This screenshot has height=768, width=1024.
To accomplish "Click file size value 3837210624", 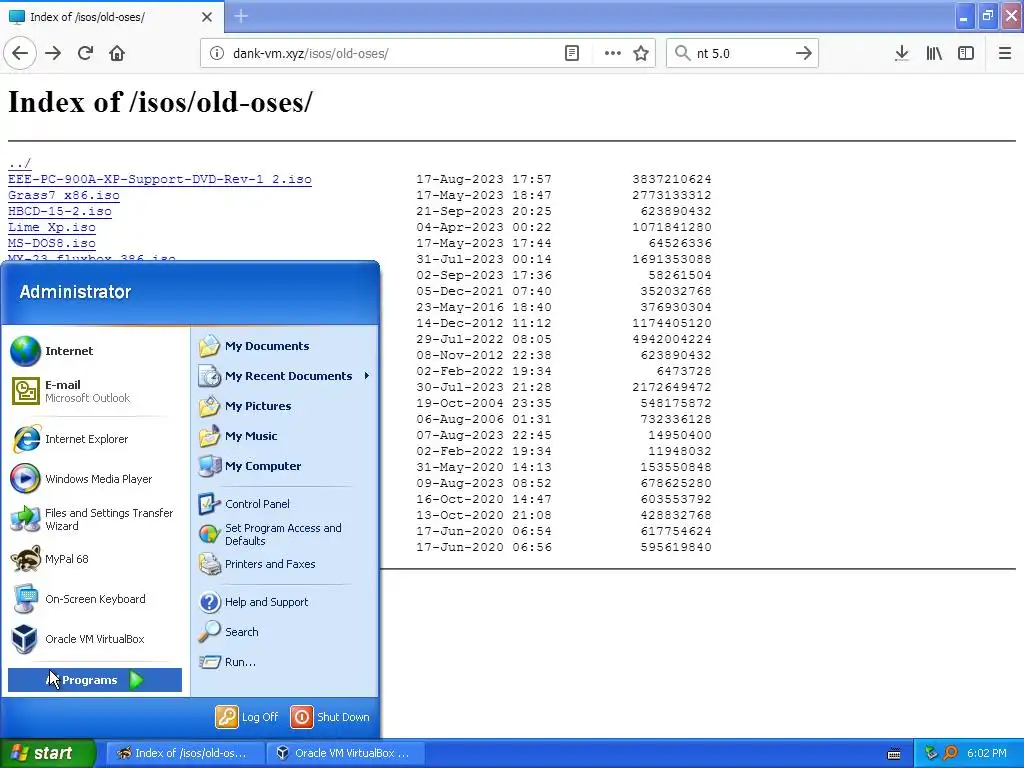I will [671, 179].
